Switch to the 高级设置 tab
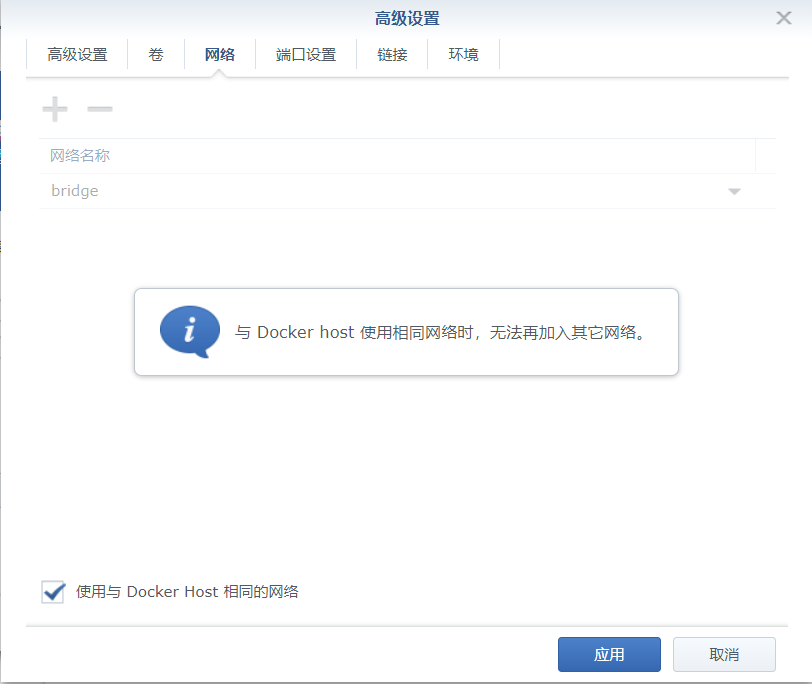The image size is (812, 684). [77, 54]
